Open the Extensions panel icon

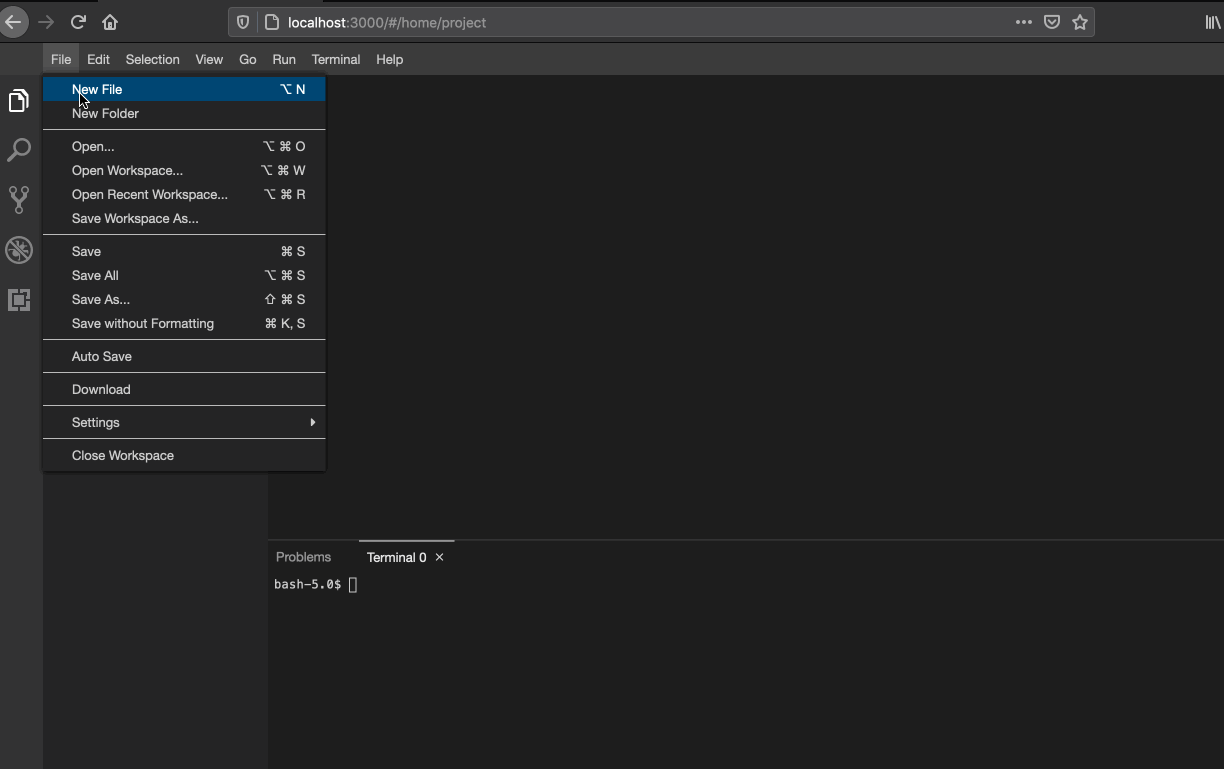[18, 300]
